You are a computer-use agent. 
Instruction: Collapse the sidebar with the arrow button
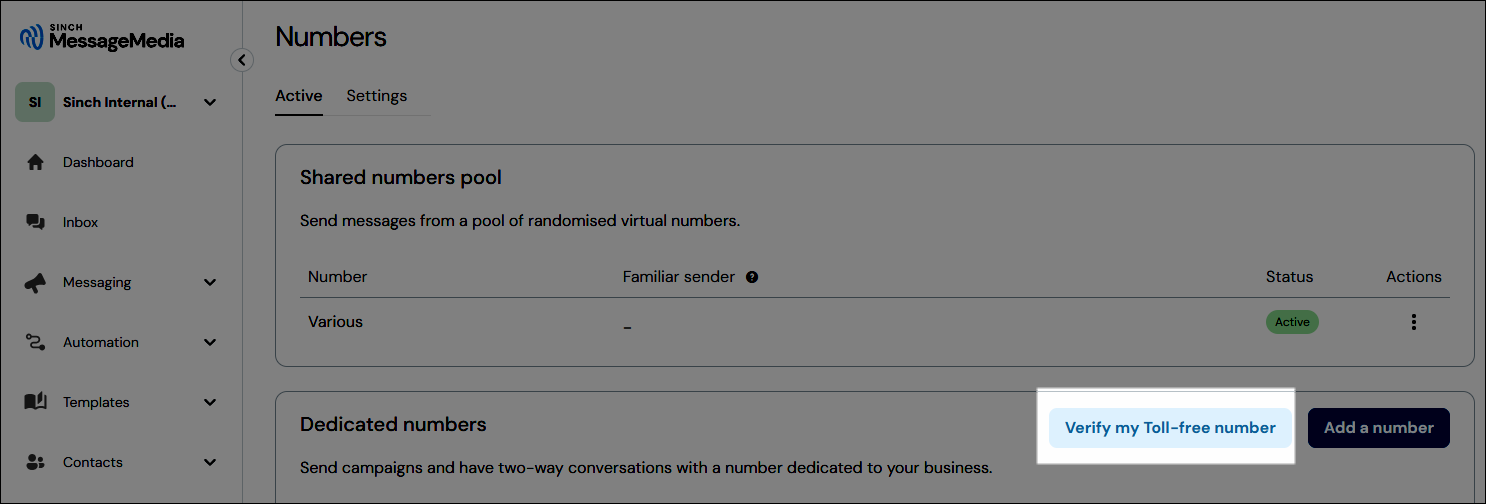click(241, 60)
